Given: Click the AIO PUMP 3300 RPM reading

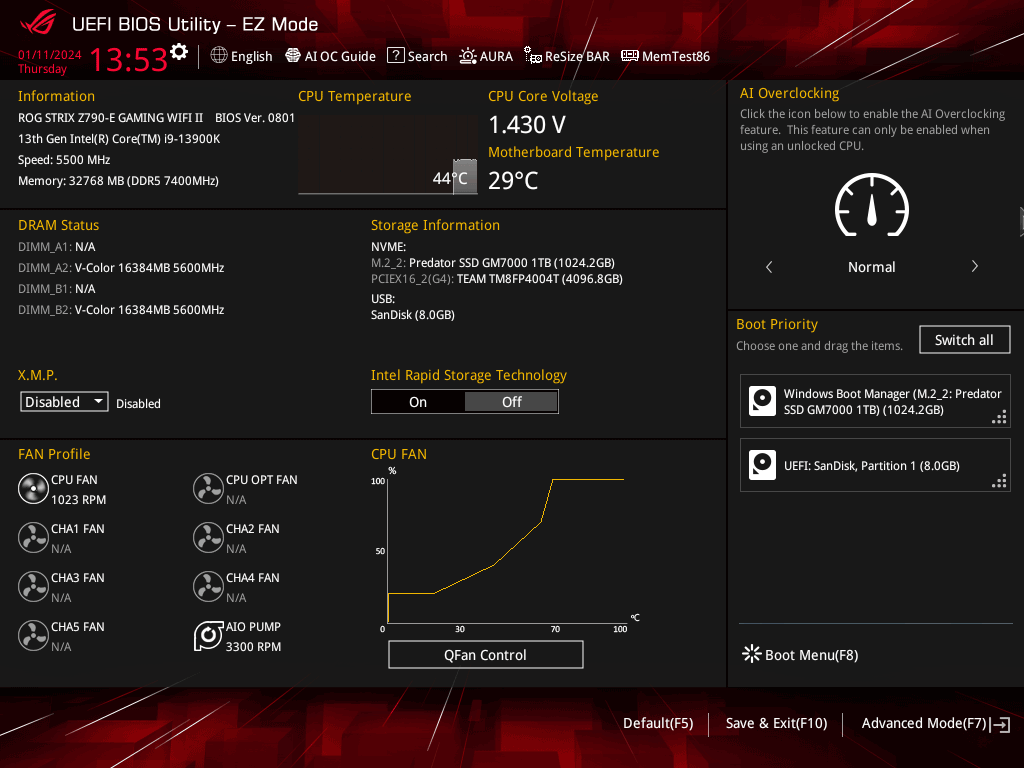Looking at the screenshot, I should [253, 647].
